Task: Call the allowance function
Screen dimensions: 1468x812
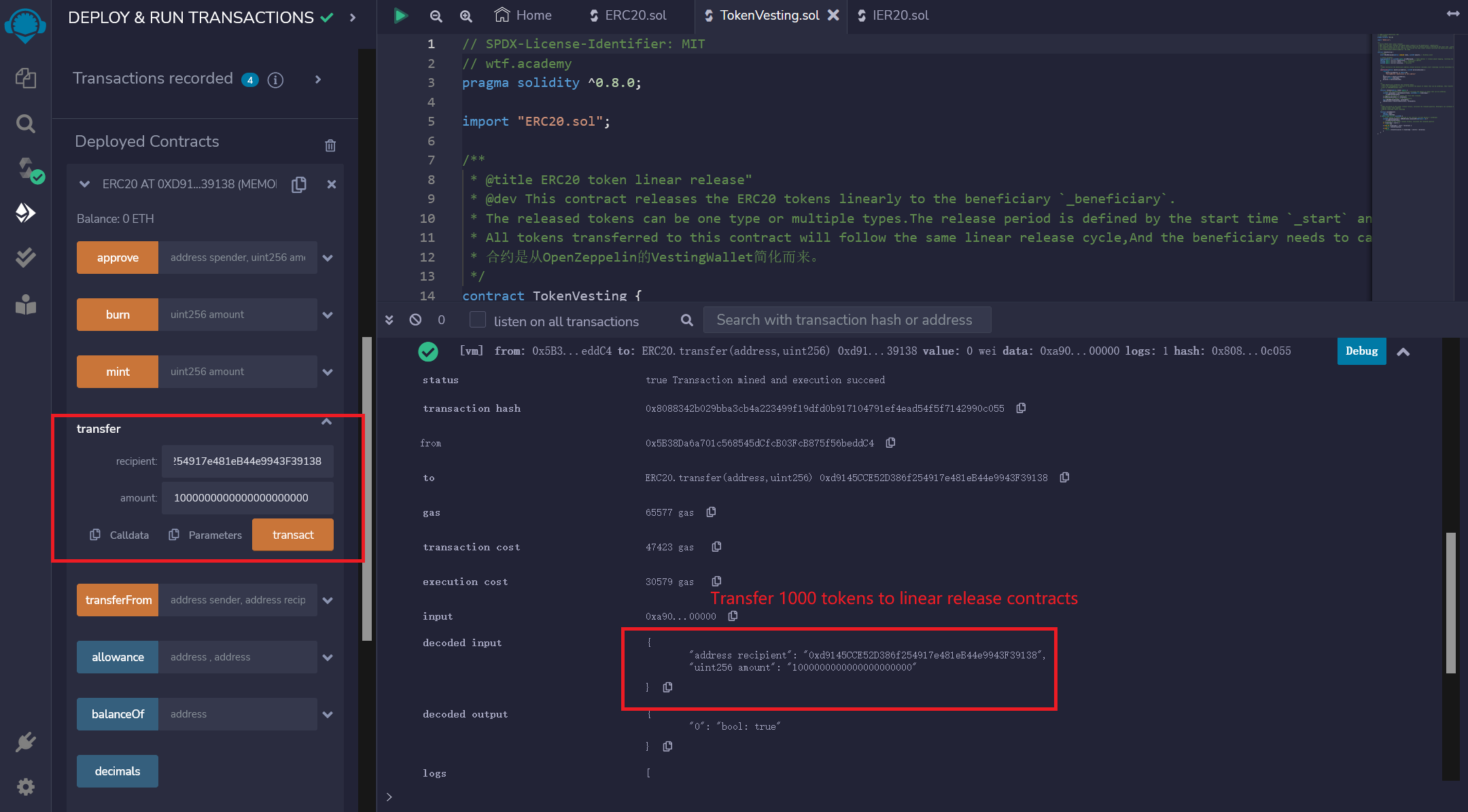Action: click(x=118, y=657)
